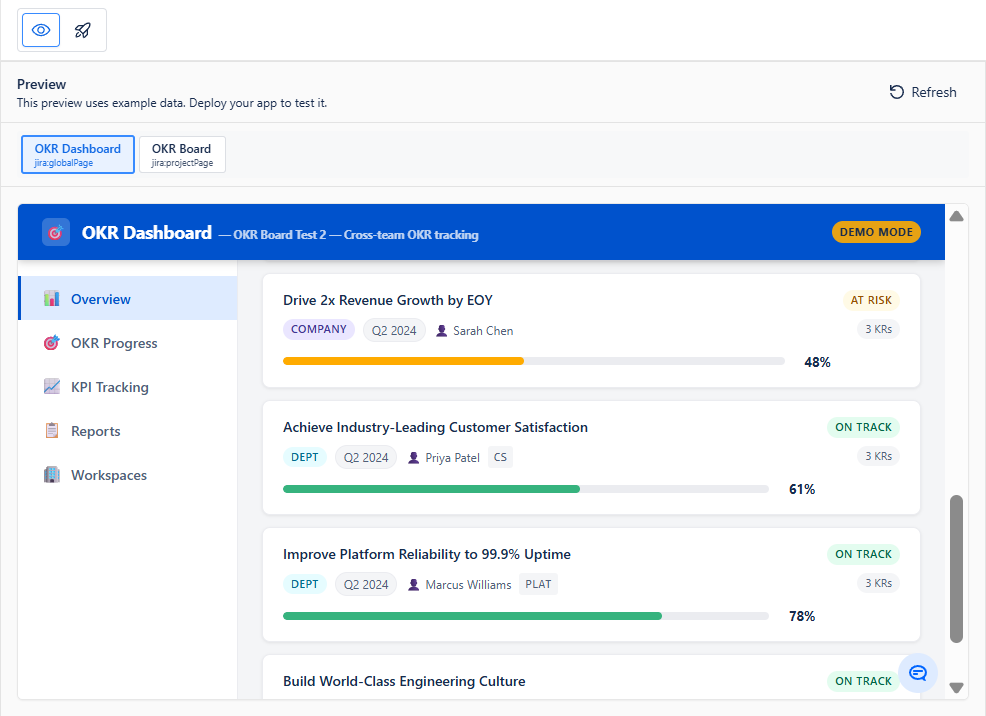
Task: Open Improve Platform Reliability to 99.9% Uptime
Action: tap(427, 554)
